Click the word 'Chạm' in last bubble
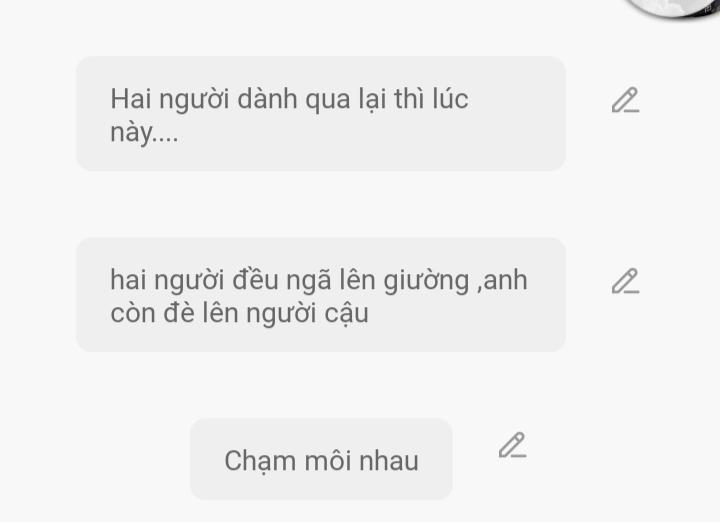The image size is (720, 522). tap(260, 461)
